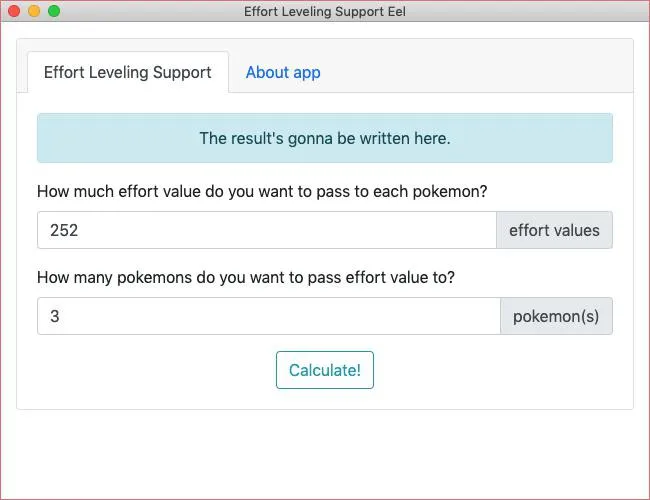The width and height of the screenshot is (650, 500).
Task: Close the window with red button
Action: pos(14,11)
